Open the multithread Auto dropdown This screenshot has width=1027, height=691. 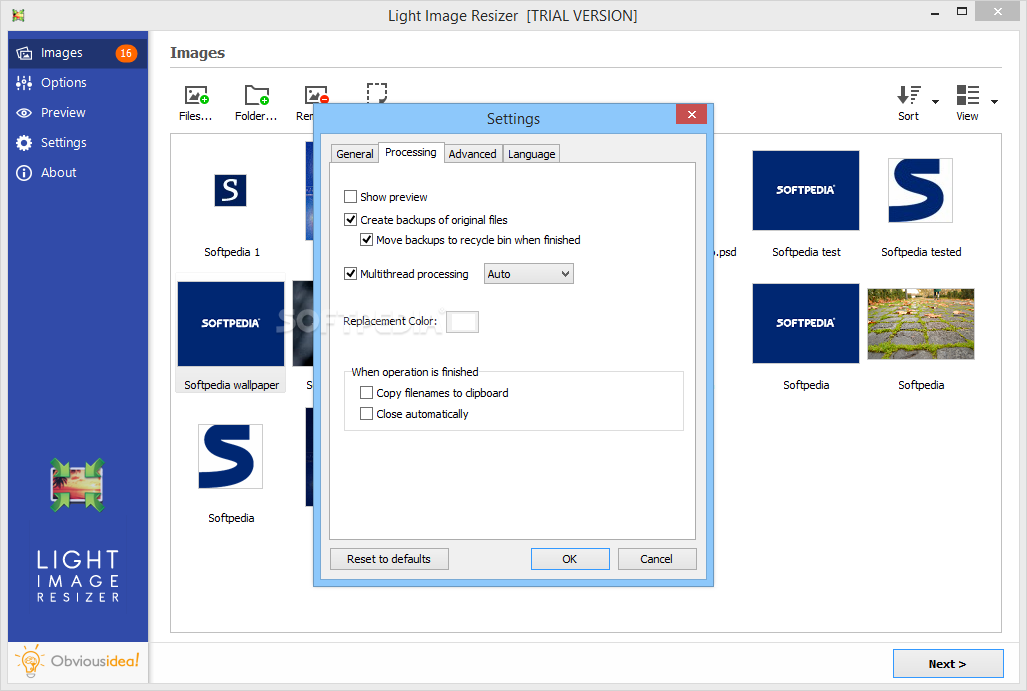pos(529,274)
